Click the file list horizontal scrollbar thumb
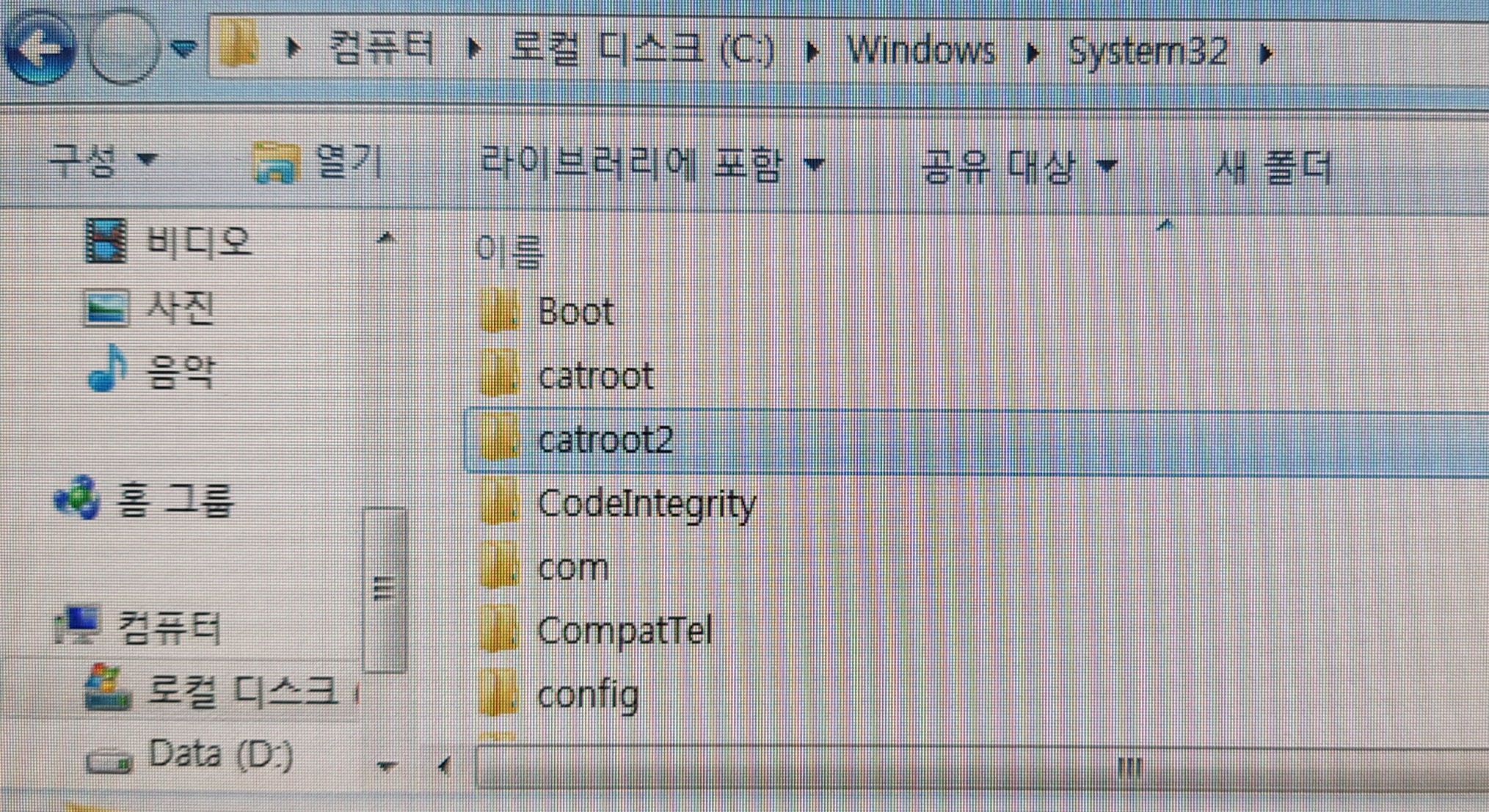1489x812 pixels. 982,768
